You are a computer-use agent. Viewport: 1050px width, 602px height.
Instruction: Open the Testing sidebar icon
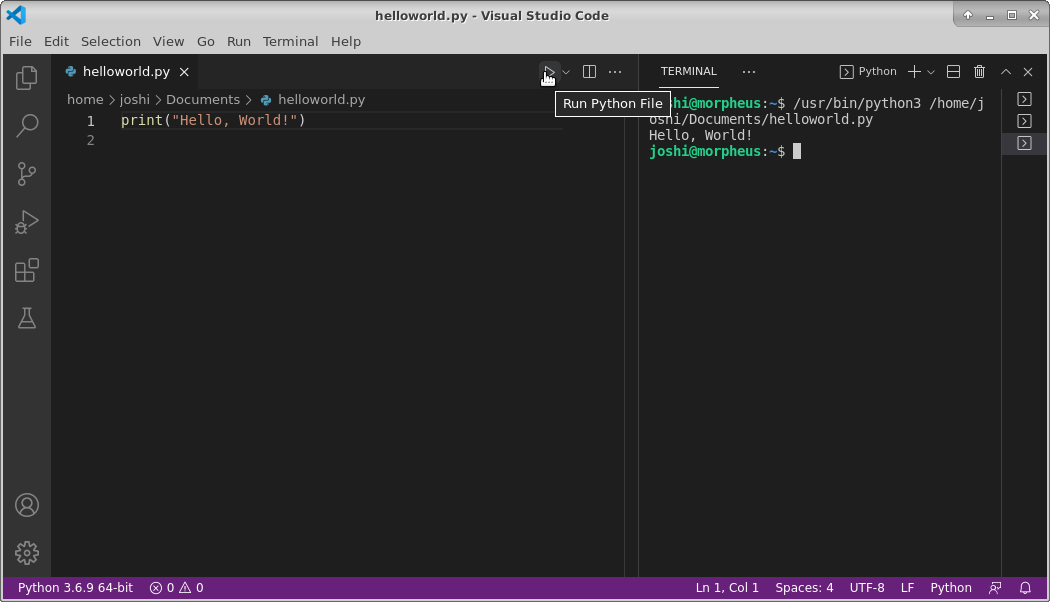[x=26, y=318]
